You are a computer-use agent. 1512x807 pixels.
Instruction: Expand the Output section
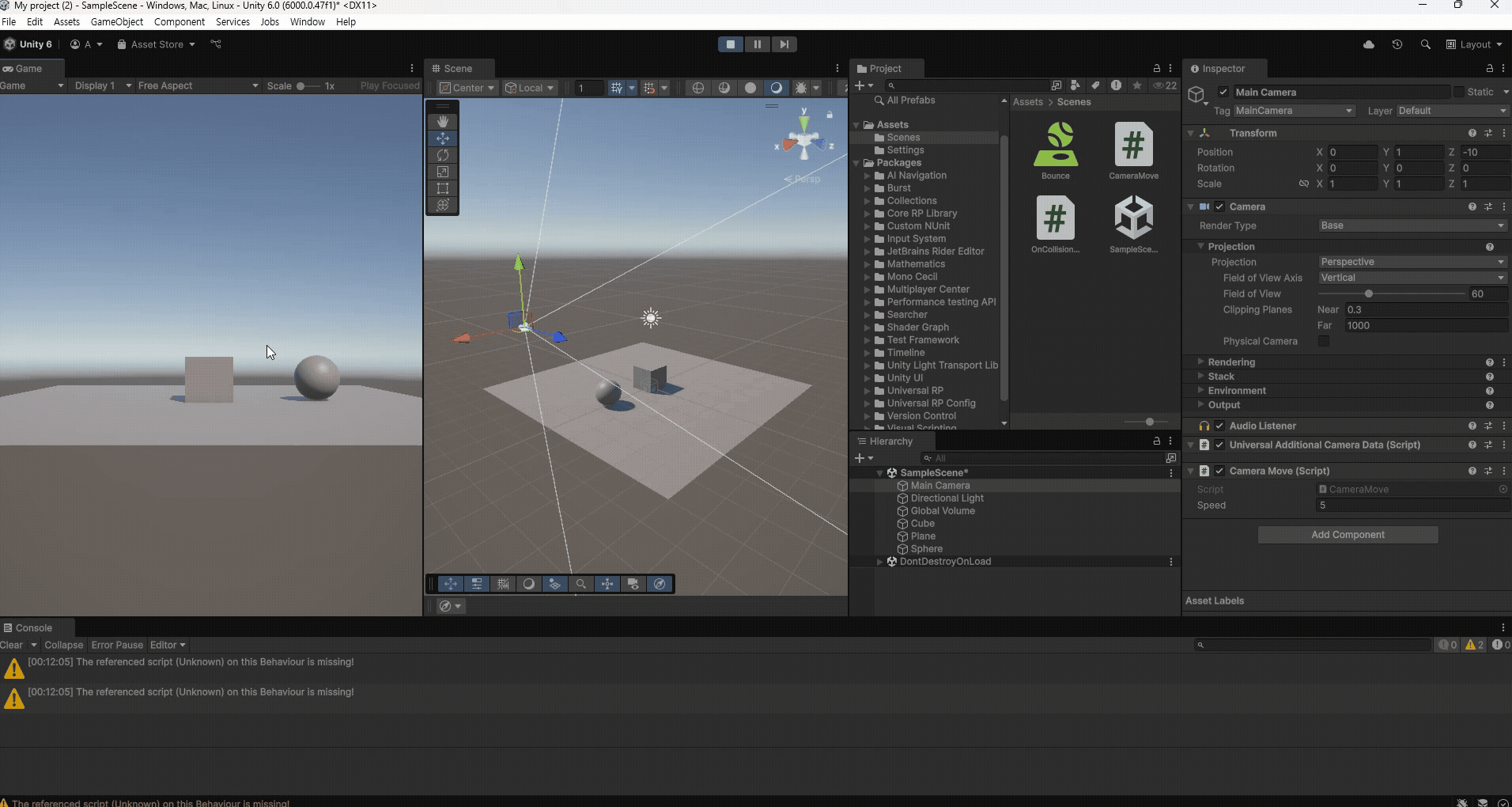click(x=1201, y=404)
